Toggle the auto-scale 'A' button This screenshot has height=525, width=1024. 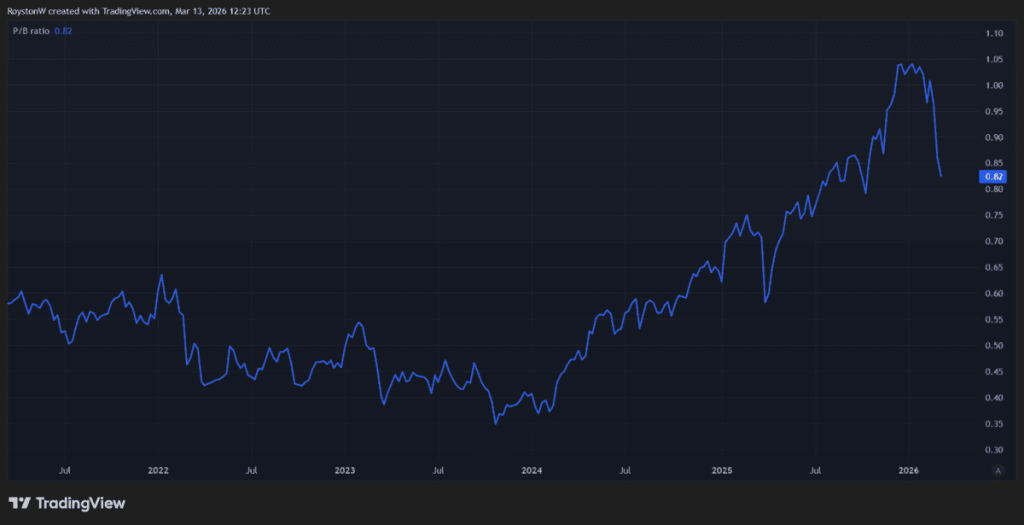tap(998, 469)
